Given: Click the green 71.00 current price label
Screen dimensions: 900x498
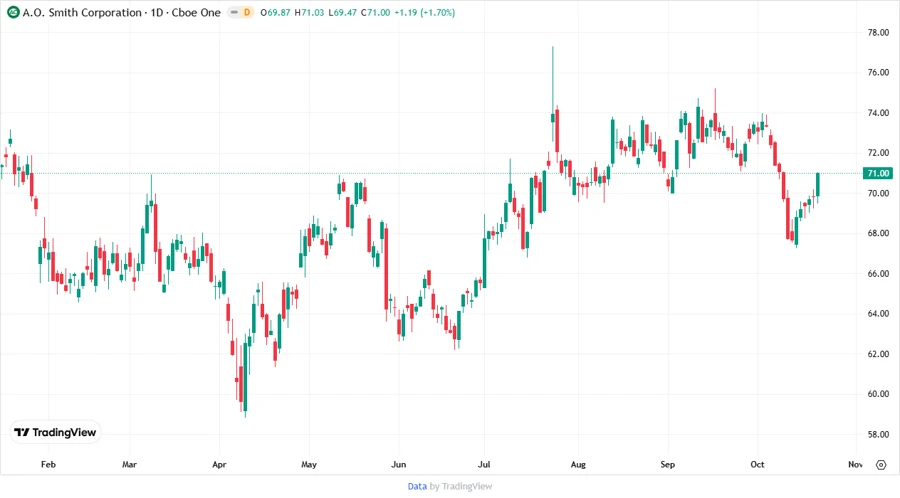Looking at the screenshot, I should (878, 173).
